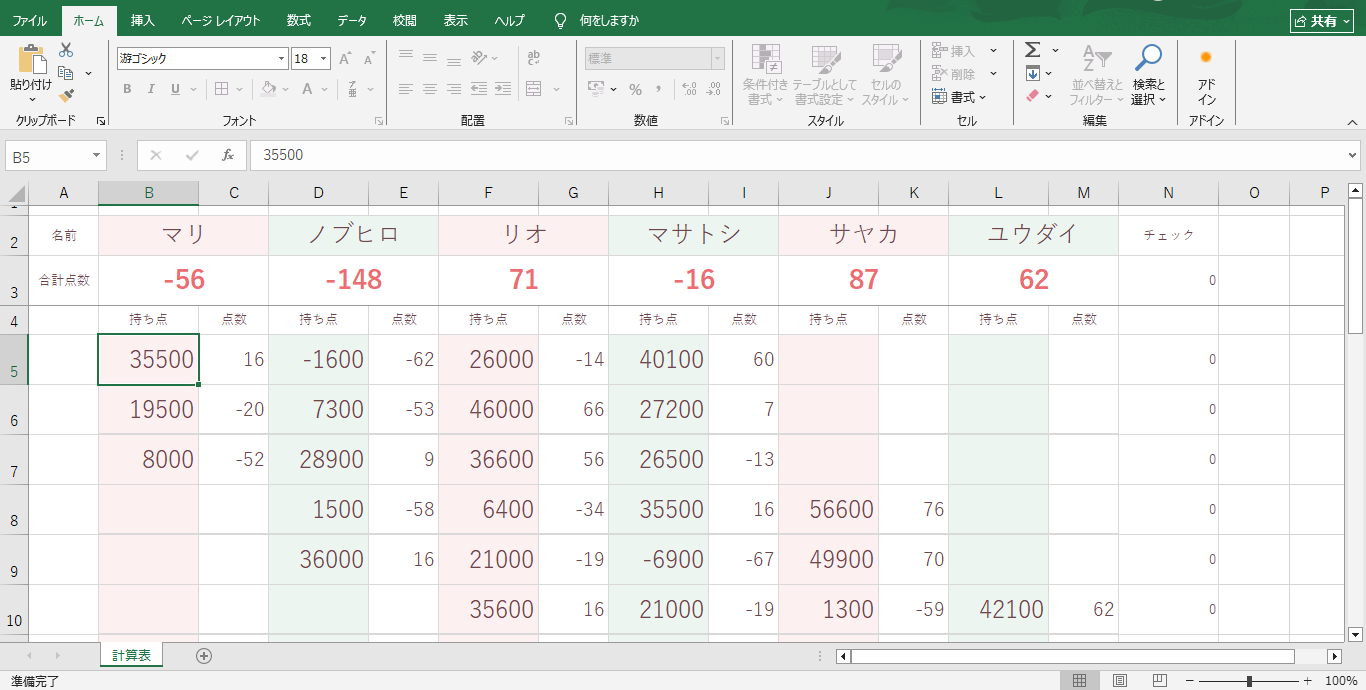The width and height of the screenshot is (1366, 690).
Task: Click the zoom slider handle
Action: (x=1249, y=681)
